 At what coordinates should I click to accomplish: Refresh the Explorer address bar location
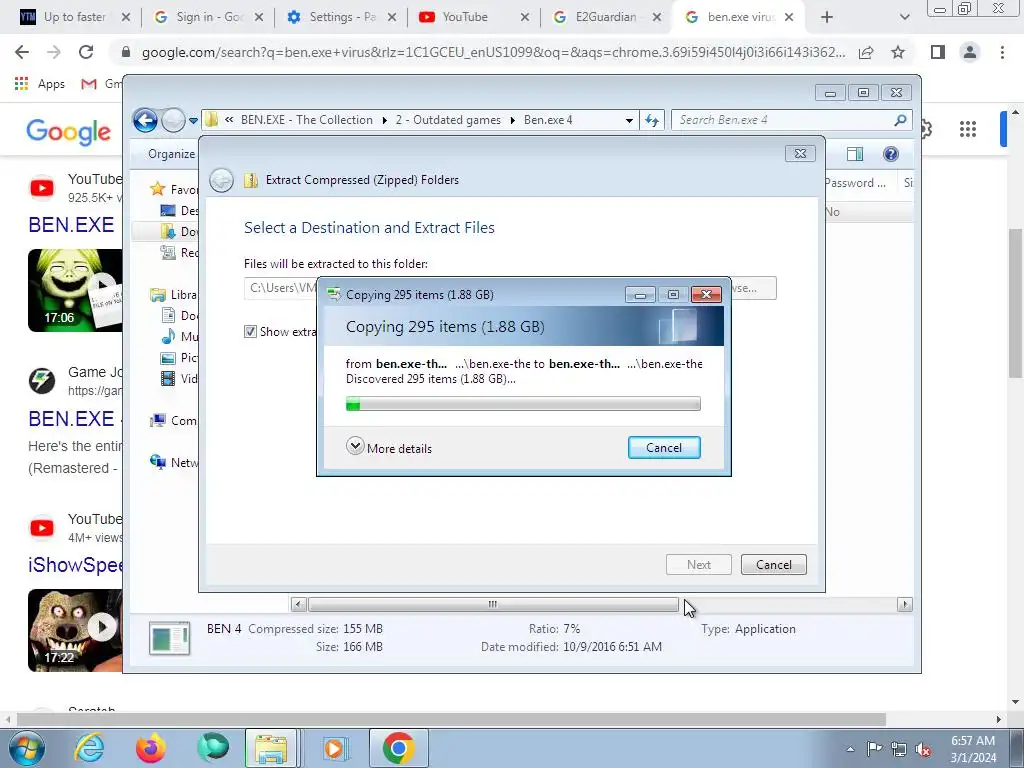click(x=652, y=120)
